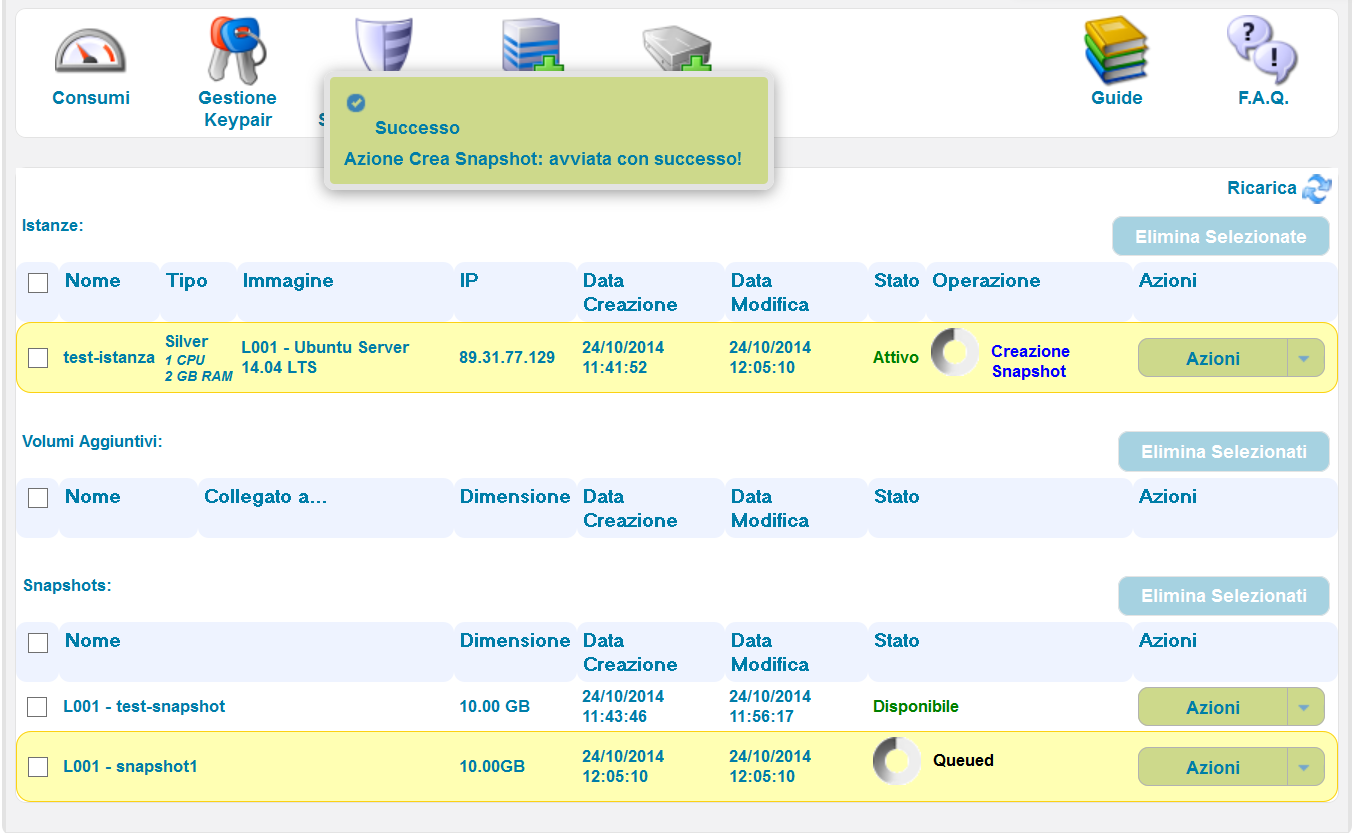Click the Ricarica link text

coord(1261,188)
